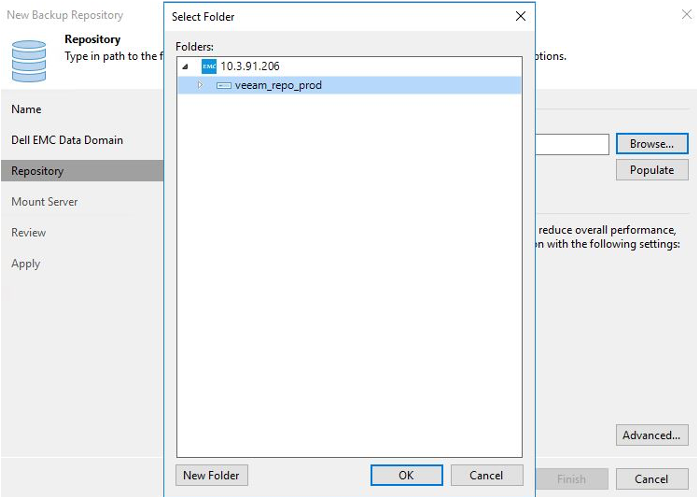
Task: Close the Select Folder dialog with X
Action: [520, 16]
